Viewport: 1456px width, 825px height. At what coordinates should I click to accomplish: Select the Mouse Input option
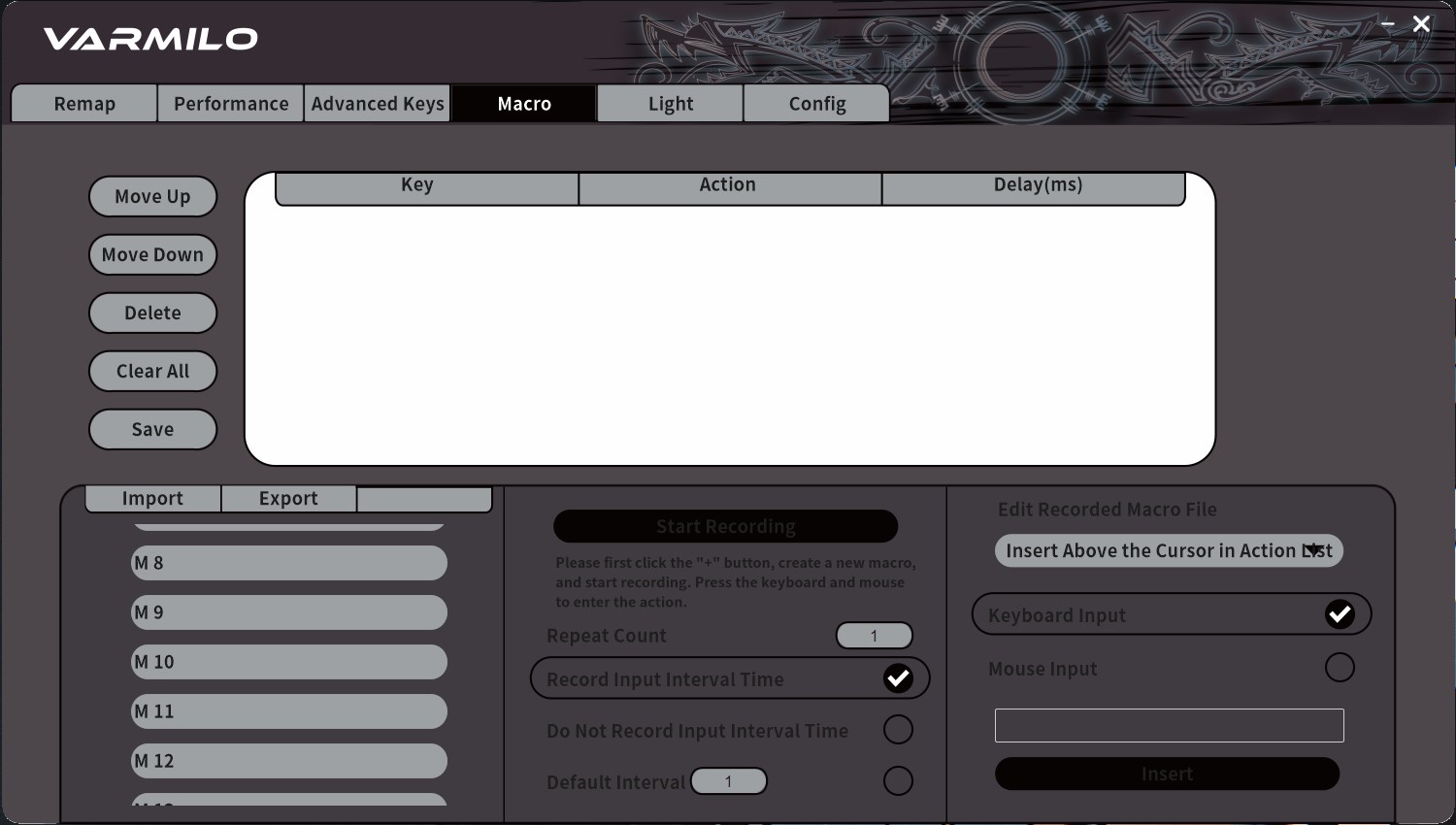point(1340,668)
